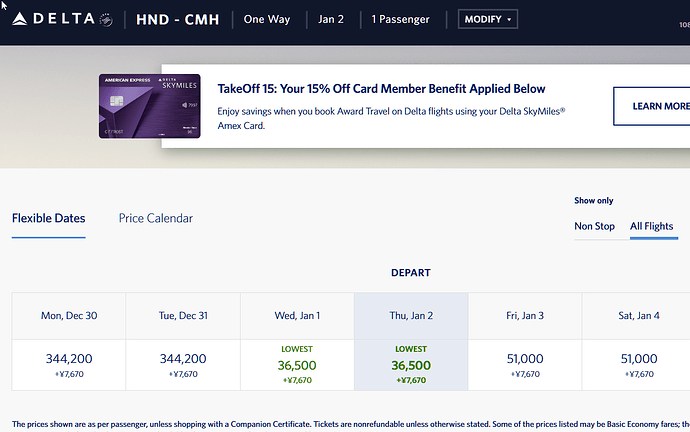Screen dimensions: 690x432
Task: Choose Fri, Jan 3 fare 51,000
Action: (525, 359)
